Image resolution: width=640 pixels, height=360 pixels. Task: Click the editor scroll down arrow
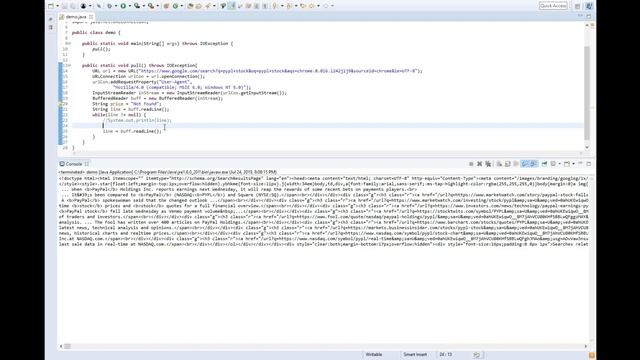pos(587,147)
